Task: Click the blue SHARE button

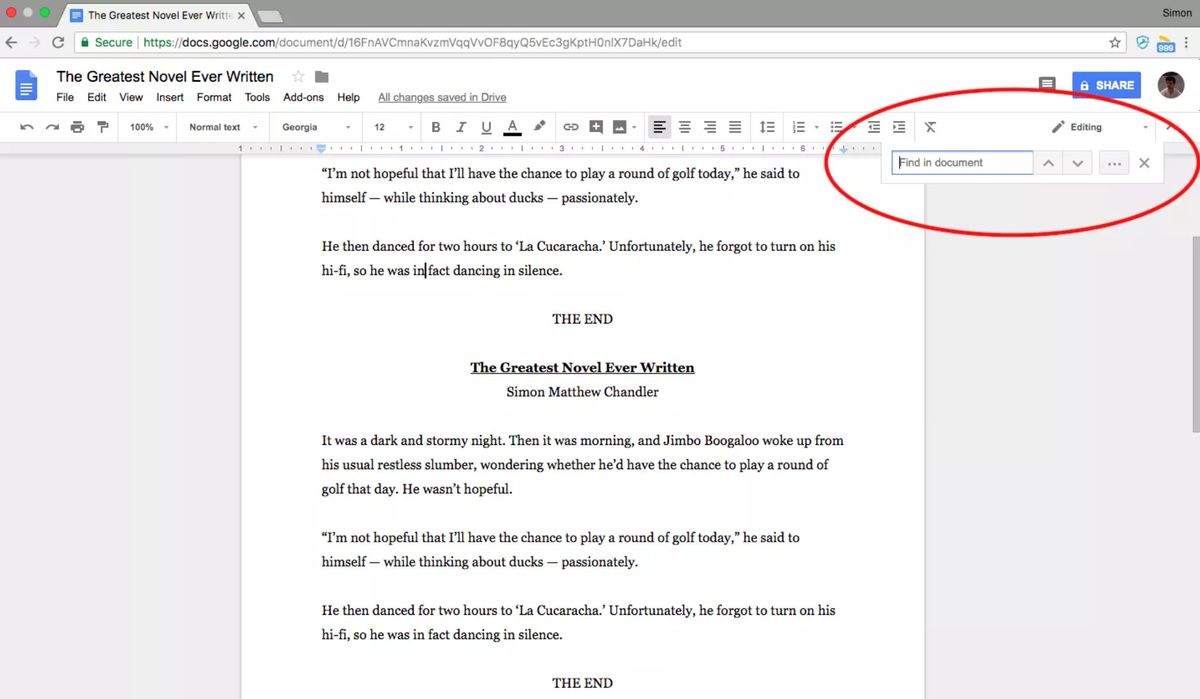Action: (x=1106, y=85)
